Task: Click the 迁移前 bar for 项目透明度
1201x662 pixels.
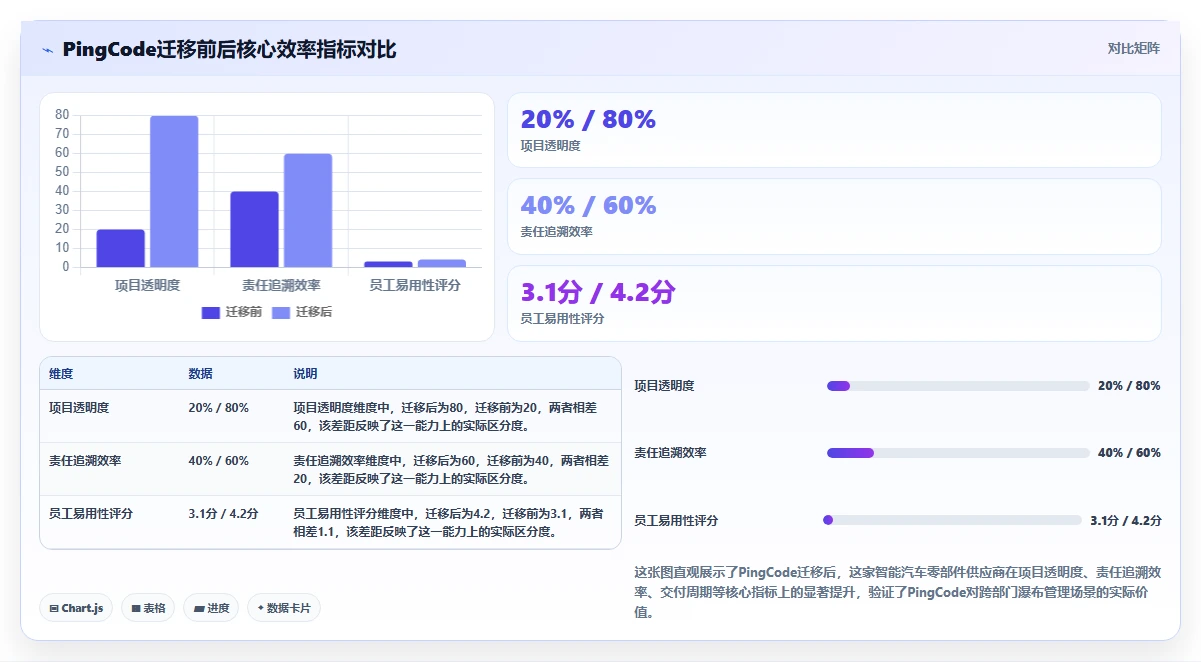Action: 121,248
